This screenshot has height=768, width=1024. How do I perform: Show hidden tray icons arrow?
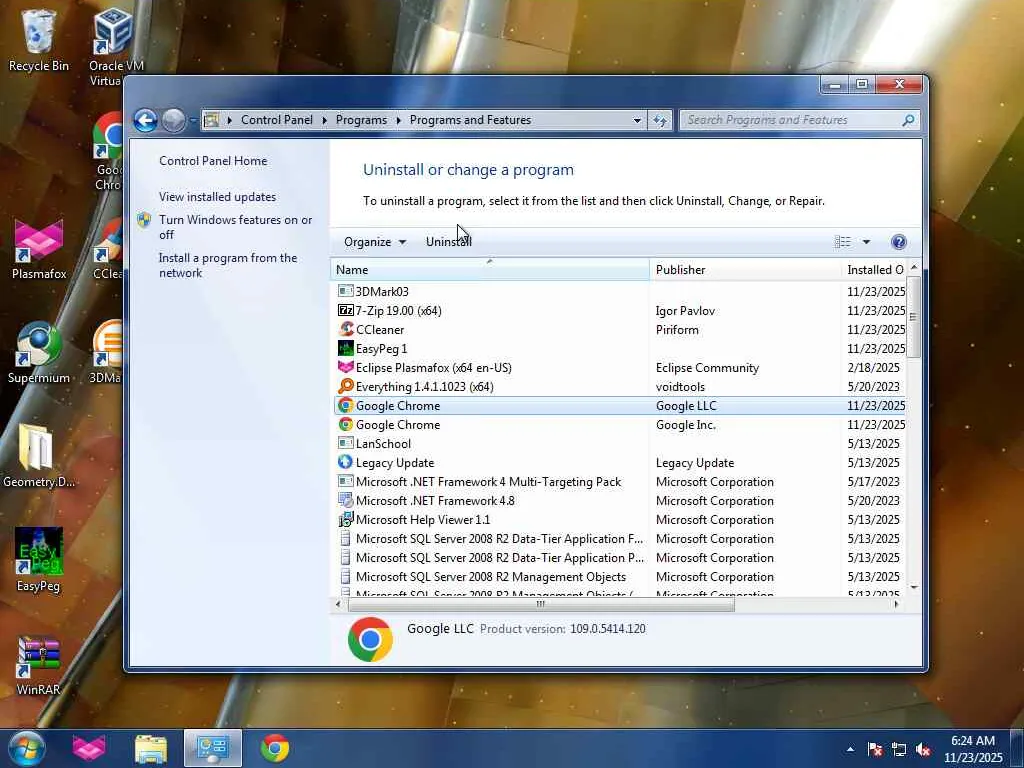click(850, 750)
